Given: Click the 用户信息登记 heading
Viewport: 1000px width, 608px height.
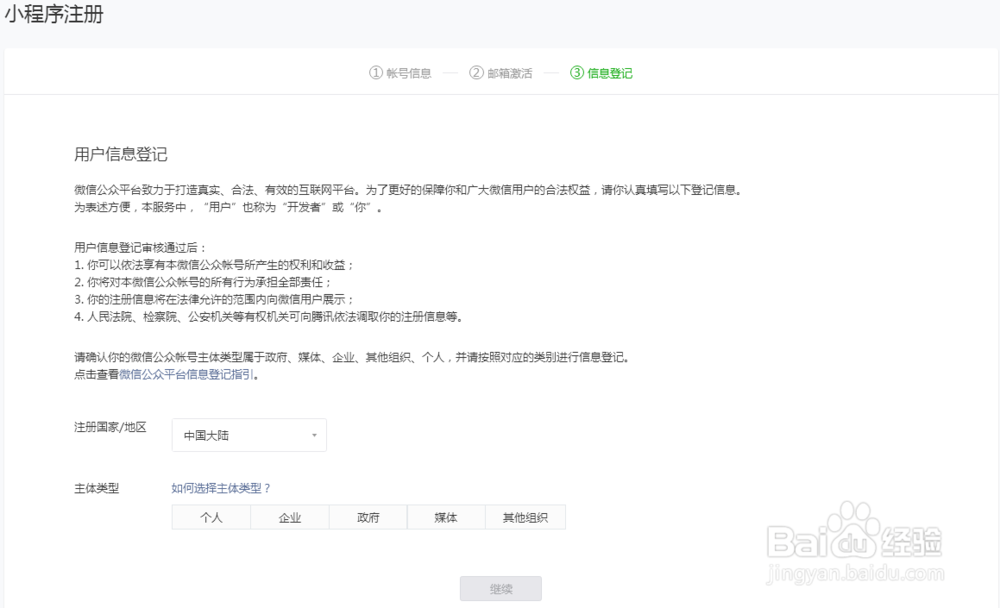Looking at the screenshot, I should [x=121, y=154].
